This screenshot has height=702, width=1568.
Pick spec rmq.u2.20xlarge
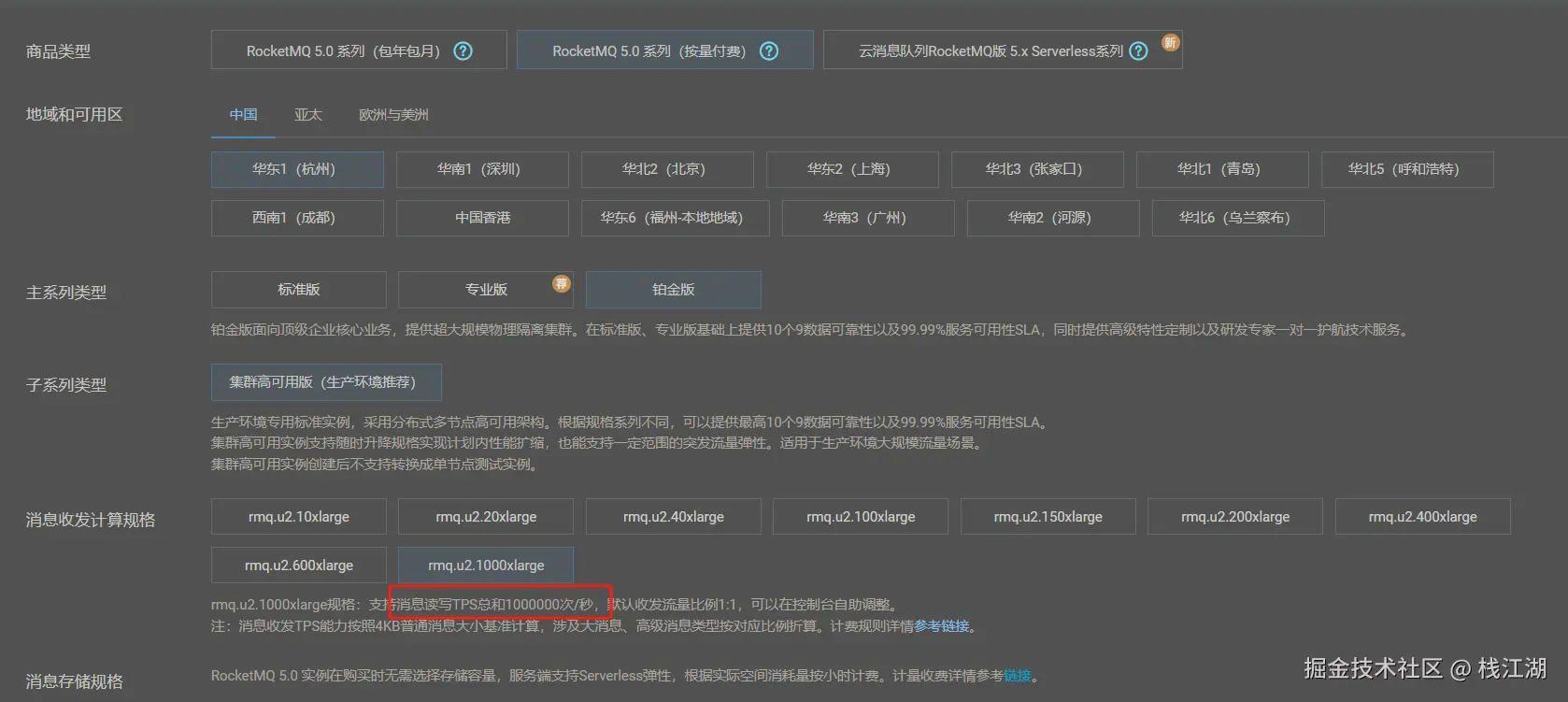pyautogui.click(x=486, y=517)
